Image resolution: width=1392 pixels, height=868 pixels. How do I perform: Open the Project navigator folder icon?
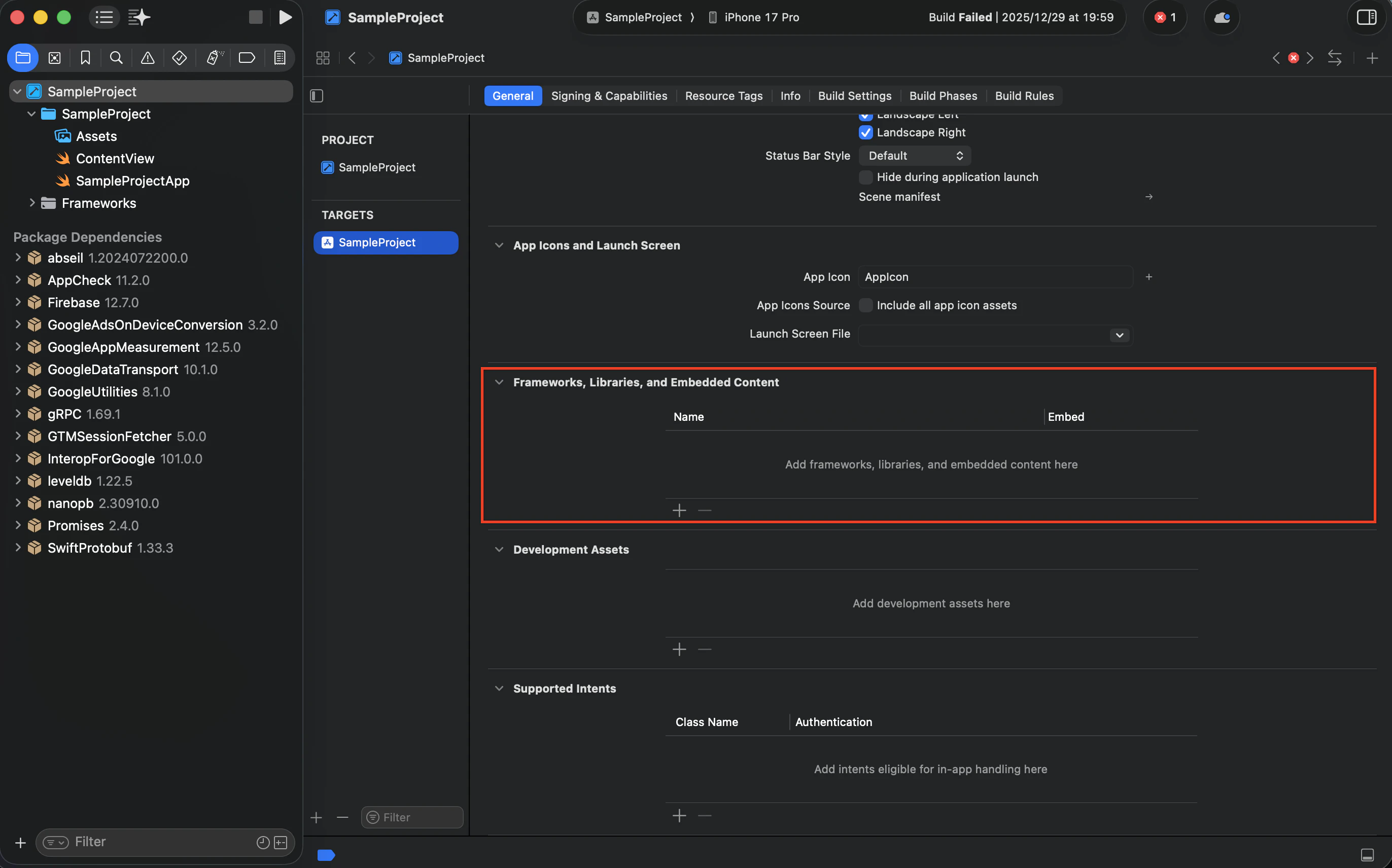coord(23,58)
